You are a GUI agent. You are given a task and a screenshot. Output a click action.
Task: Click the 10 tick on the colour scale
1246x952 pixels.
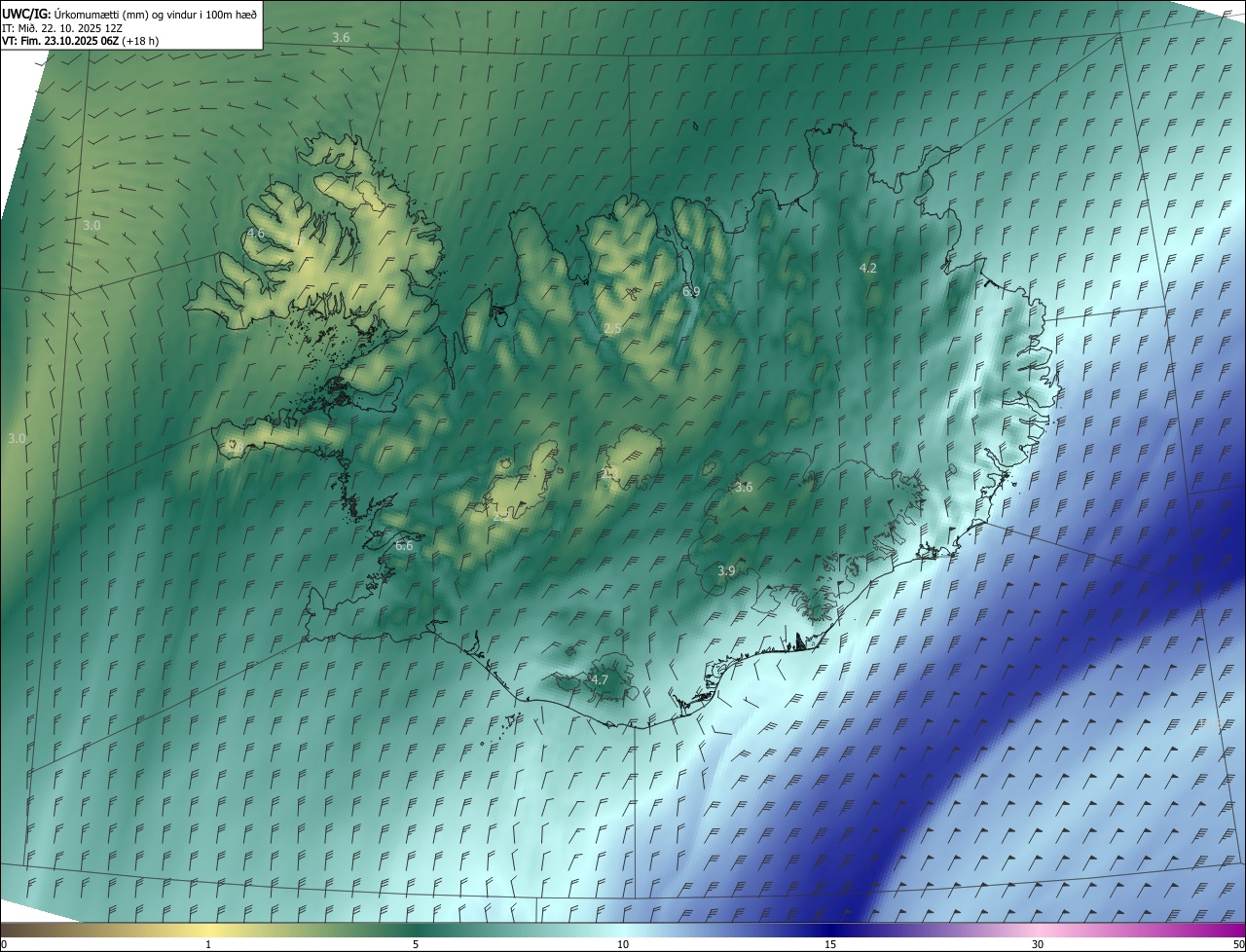pos(623,944)
